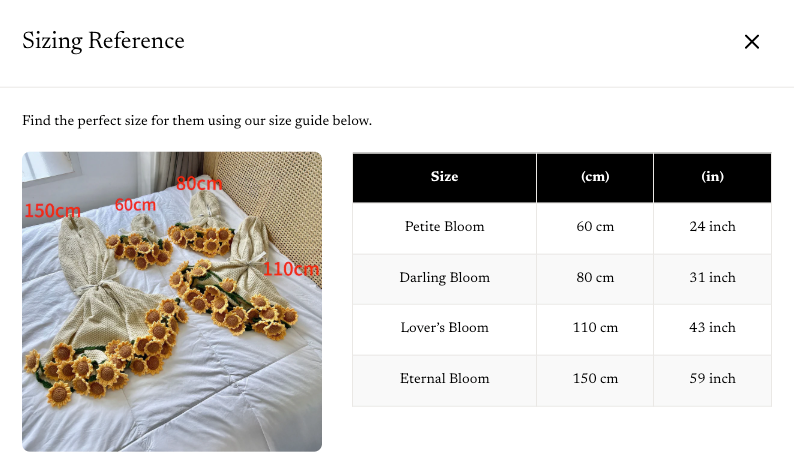Click the red 150cm label on photo
794x476 pixels.
[52, 211]
